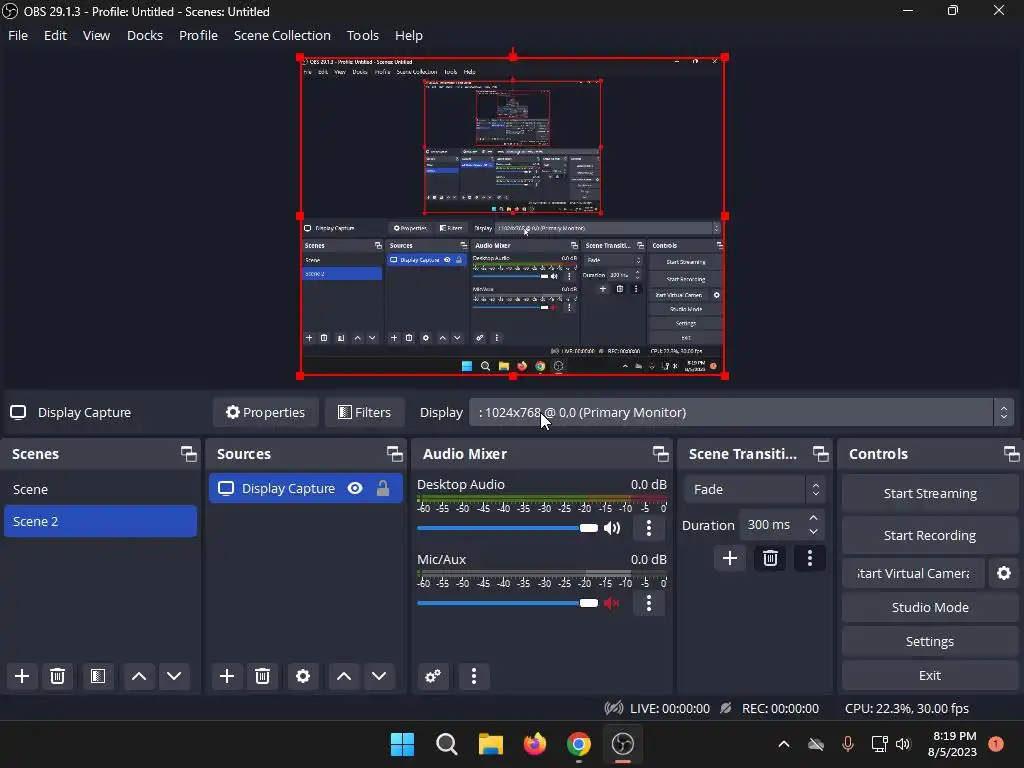
Task: Remove scene transition with trash icon
Action: 770,558
